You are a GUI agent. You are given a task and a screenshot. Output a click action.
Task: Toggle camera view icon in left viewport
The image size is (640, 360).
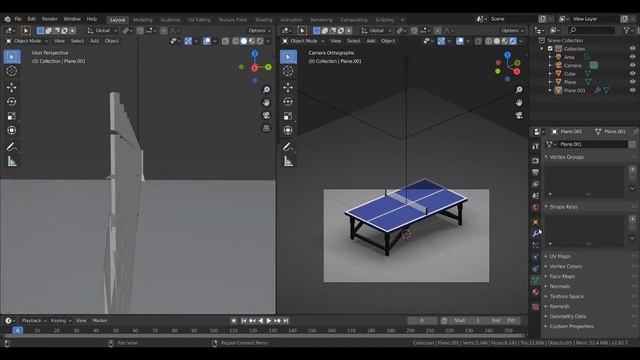266,115
